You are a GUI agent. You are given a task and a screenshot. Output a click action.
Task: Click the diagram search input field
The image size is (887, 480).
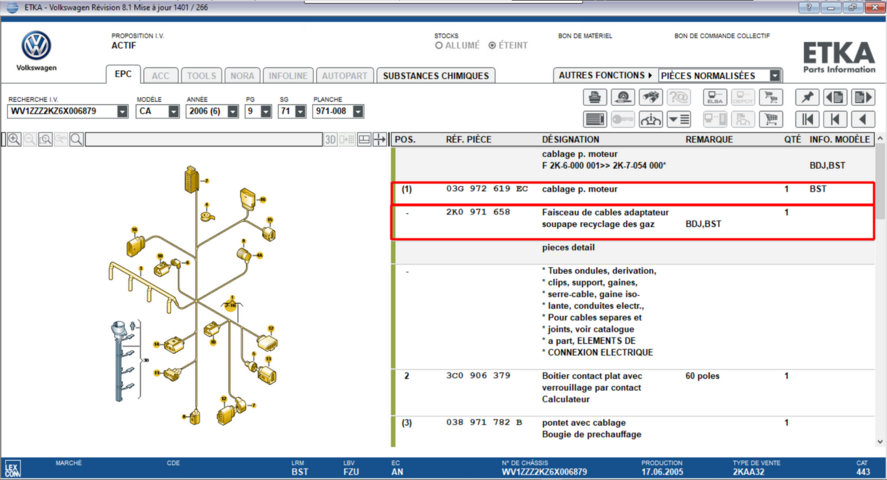204,139
